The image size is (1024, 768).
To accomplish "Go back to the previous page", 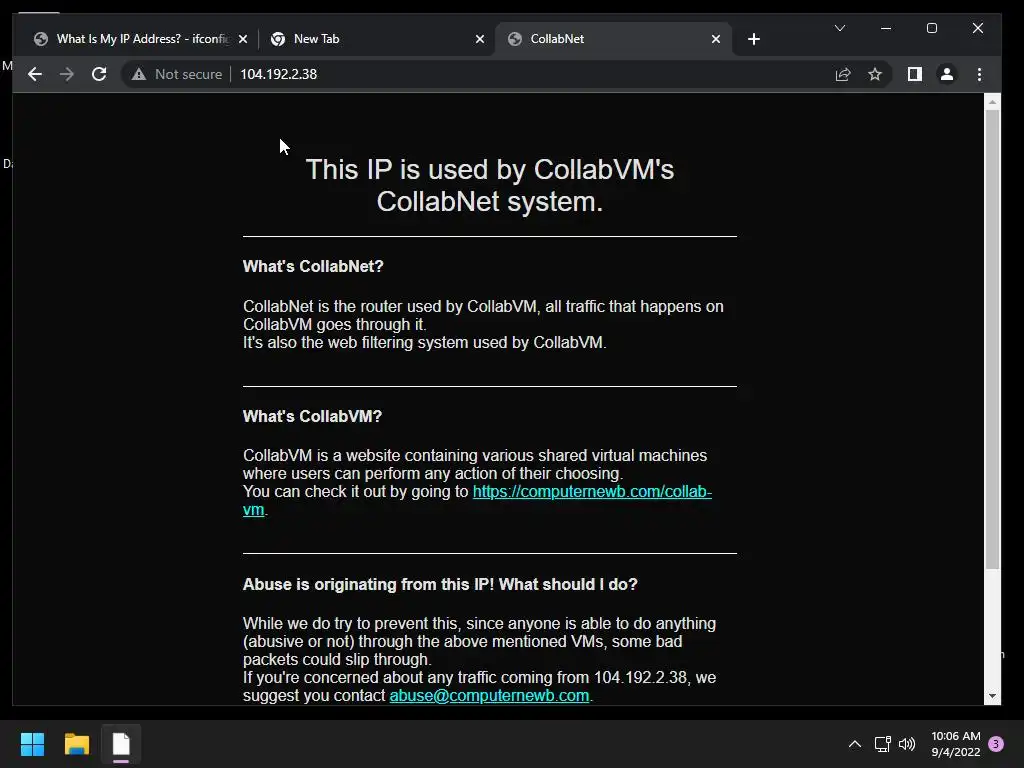I will tap(35, 74).
